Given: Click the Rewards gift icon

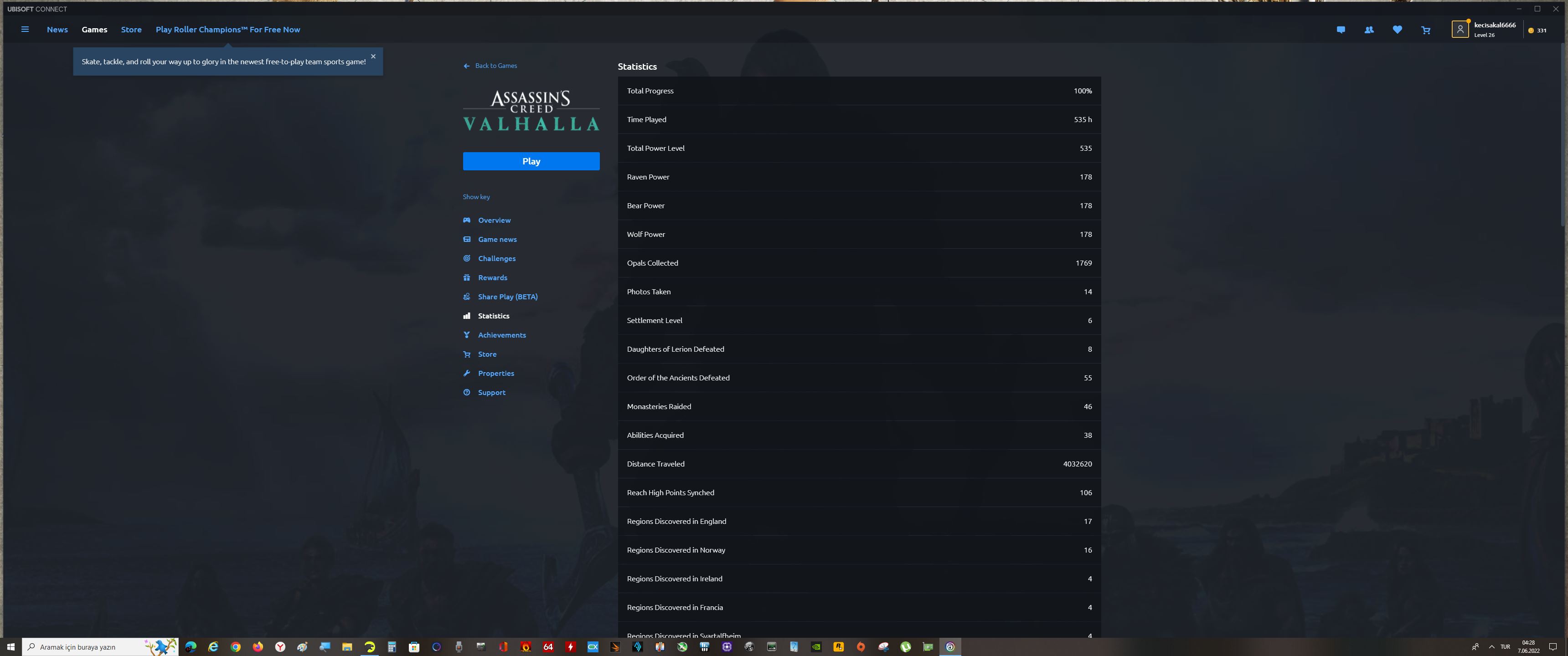Looking at the screenshot, I should (x=467, y=277).
